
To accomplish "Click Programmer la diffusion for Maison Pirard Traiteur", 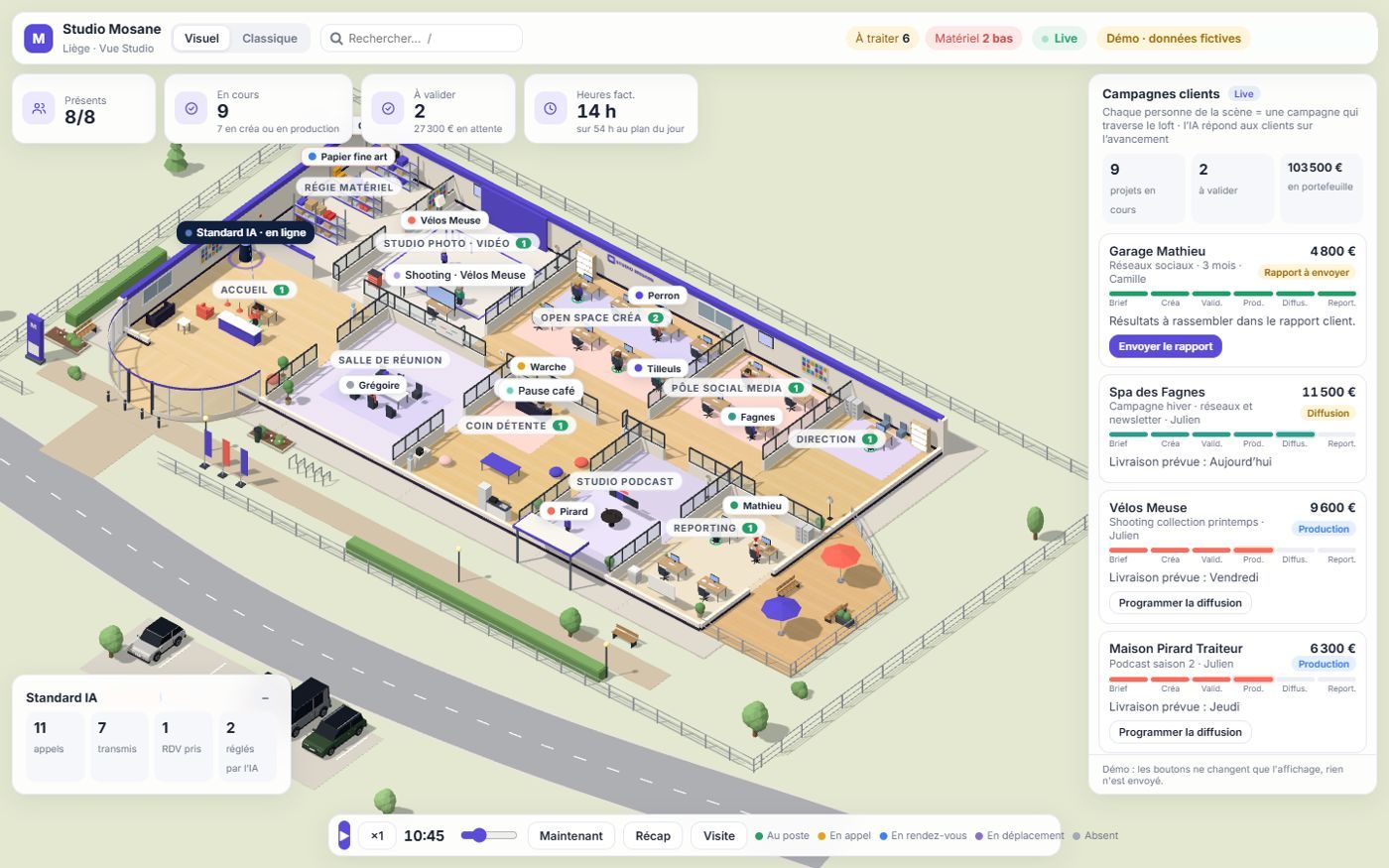I will [x=1181, y=732].
